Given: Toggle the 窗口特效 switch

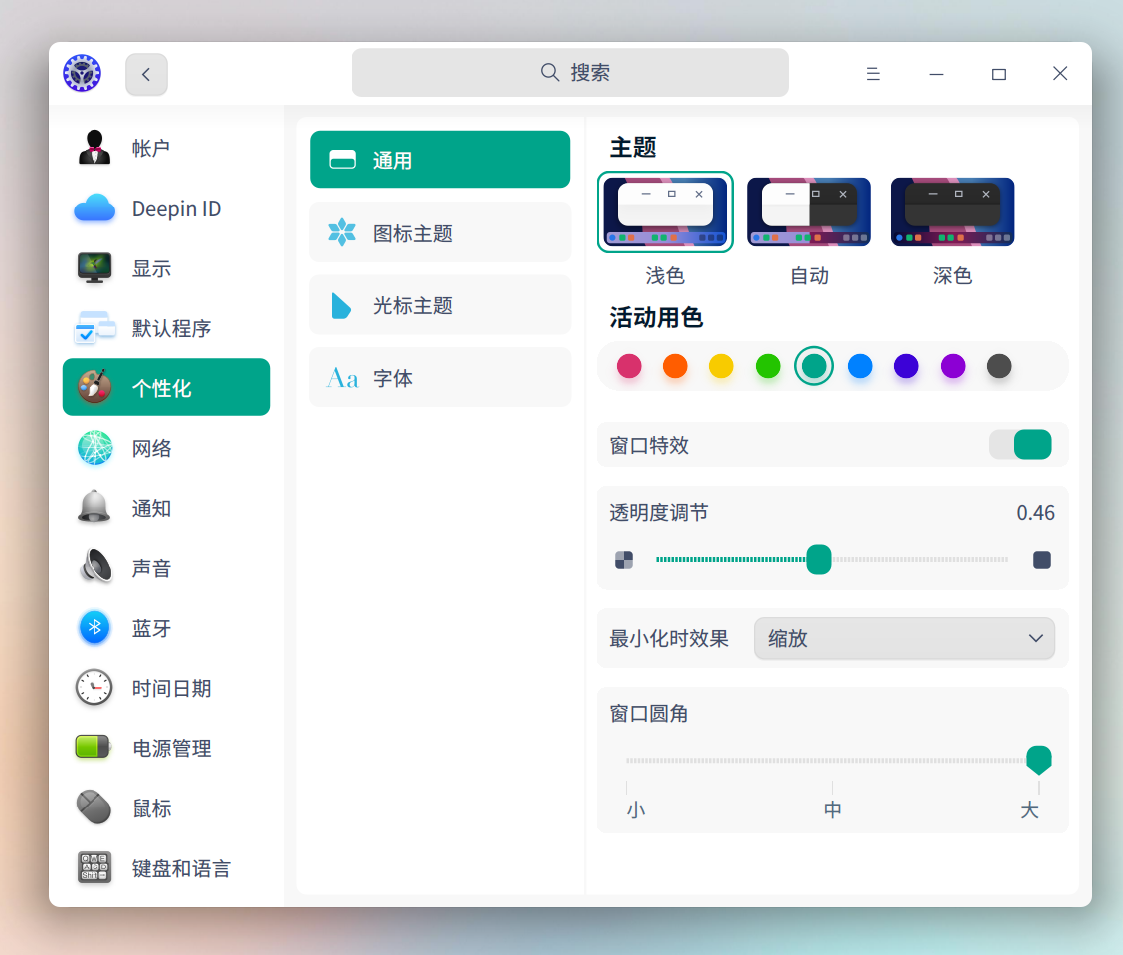Looking at the screenshot, I should (x=1021, y=445).
